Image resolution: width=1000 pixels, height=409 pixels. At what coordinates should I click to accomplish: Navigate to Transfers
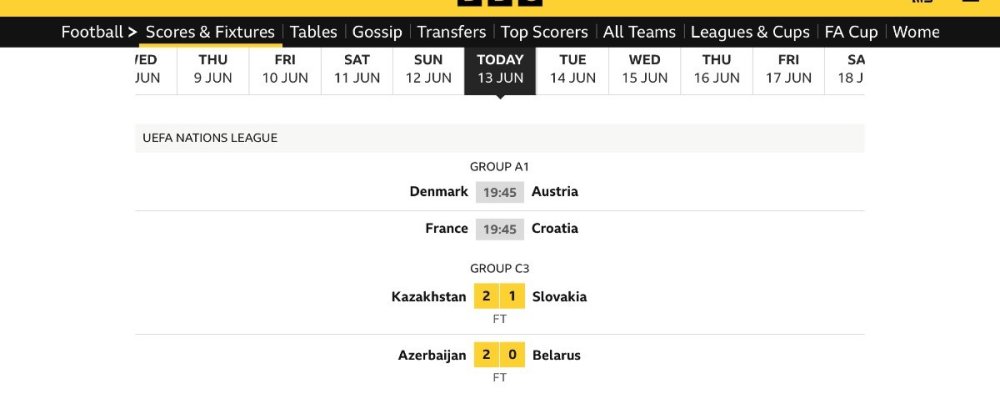[451, 32]
